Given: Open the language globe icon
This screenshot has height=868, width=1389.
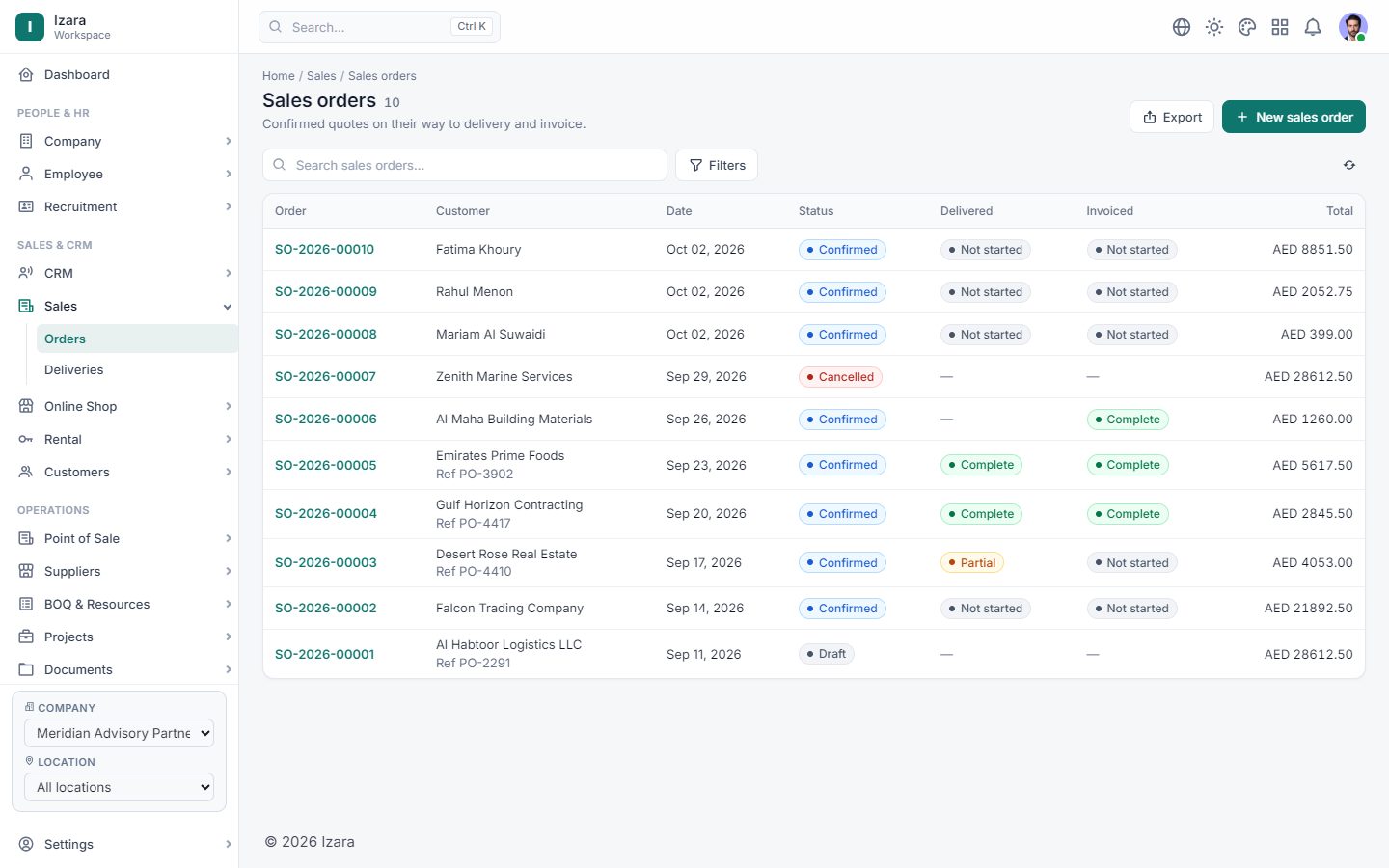Looking at the screenshot, I should [x=1182, y=27].
